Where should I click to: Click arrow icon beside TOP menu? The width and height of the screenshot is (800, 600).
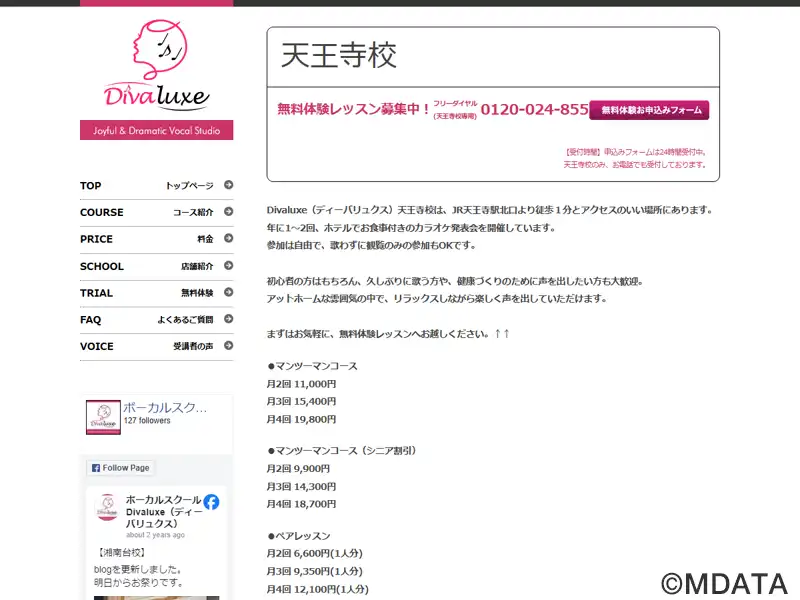pos(229,185)
